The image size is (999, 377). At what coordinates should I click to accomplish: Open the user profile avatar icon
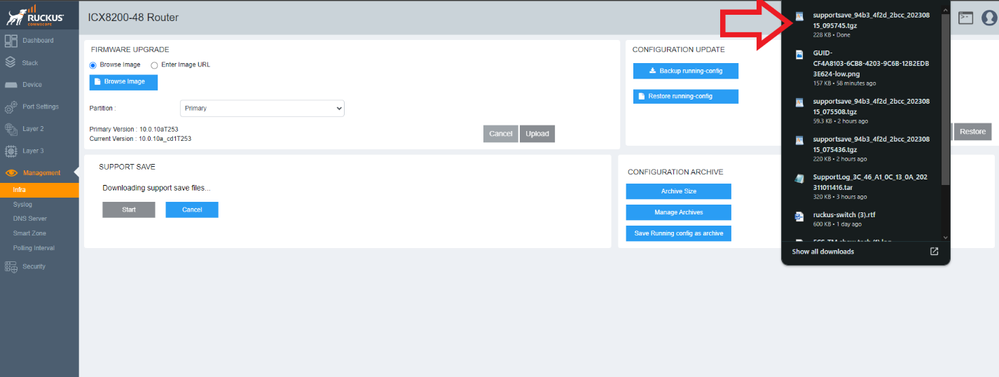coord(989,18)
